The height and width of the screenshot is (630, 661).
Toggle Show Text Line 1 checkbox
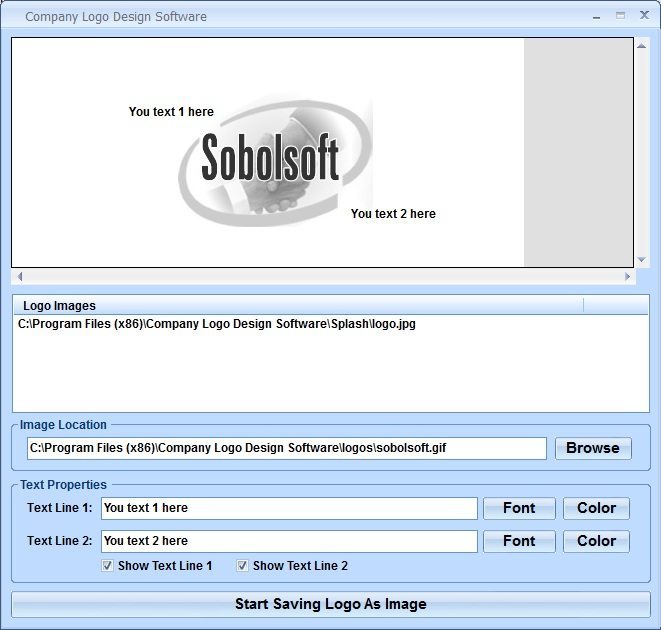click(107, 565)
